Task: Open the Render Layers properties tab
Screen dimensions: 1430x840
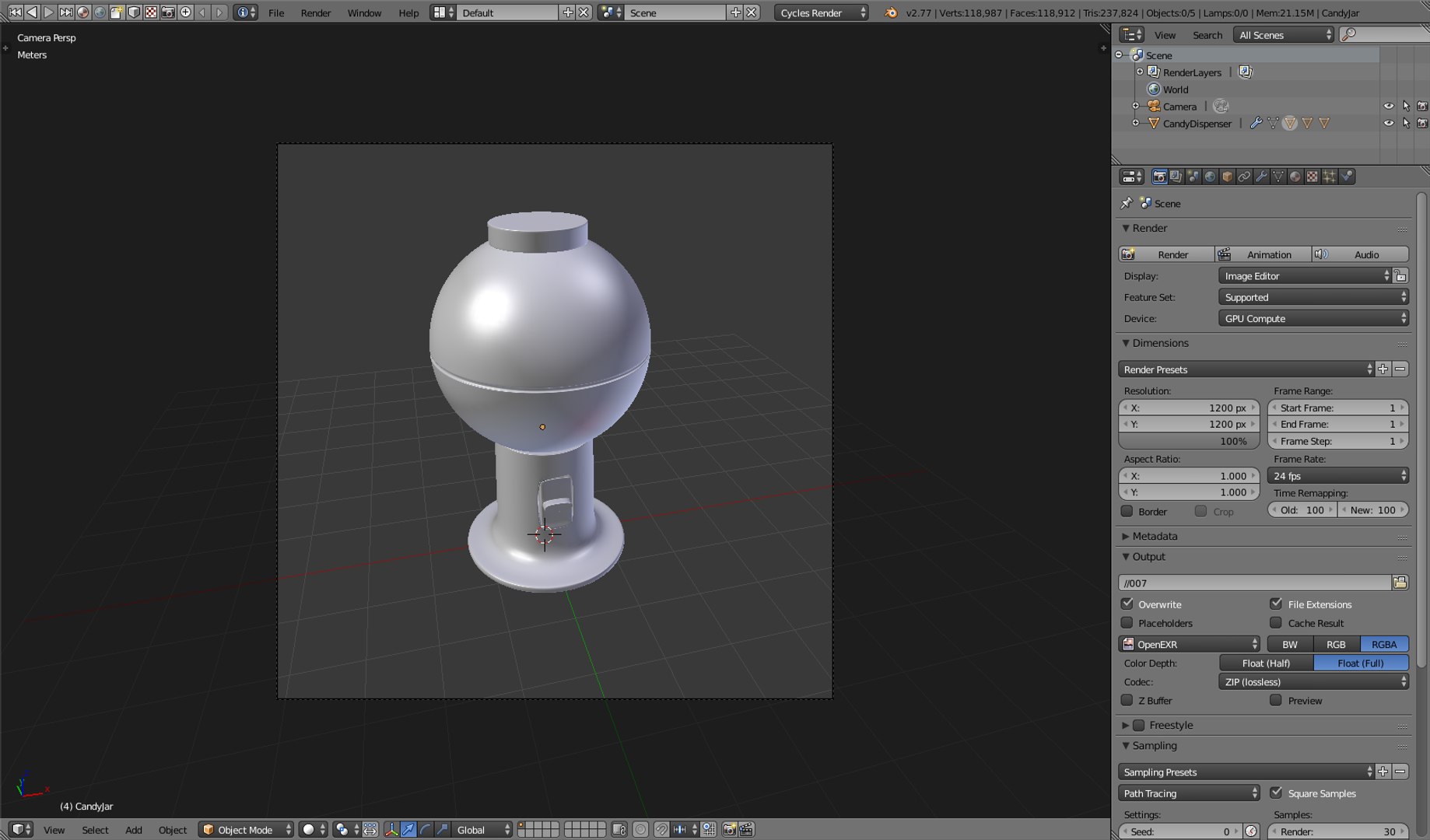Action: point(1176,177)
